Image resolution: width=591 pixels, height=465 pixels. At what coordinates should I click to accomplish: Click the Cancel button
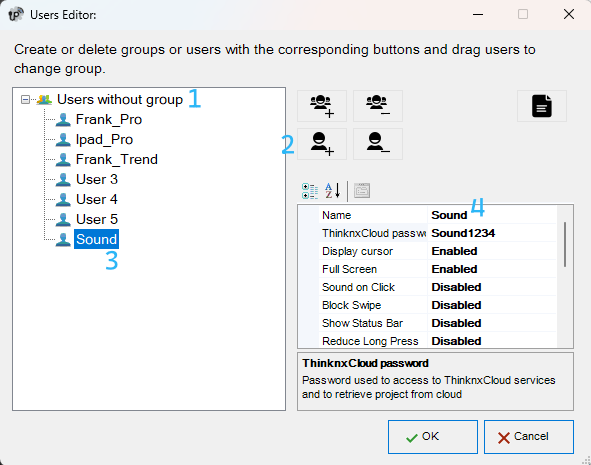(x=529, y=437)
